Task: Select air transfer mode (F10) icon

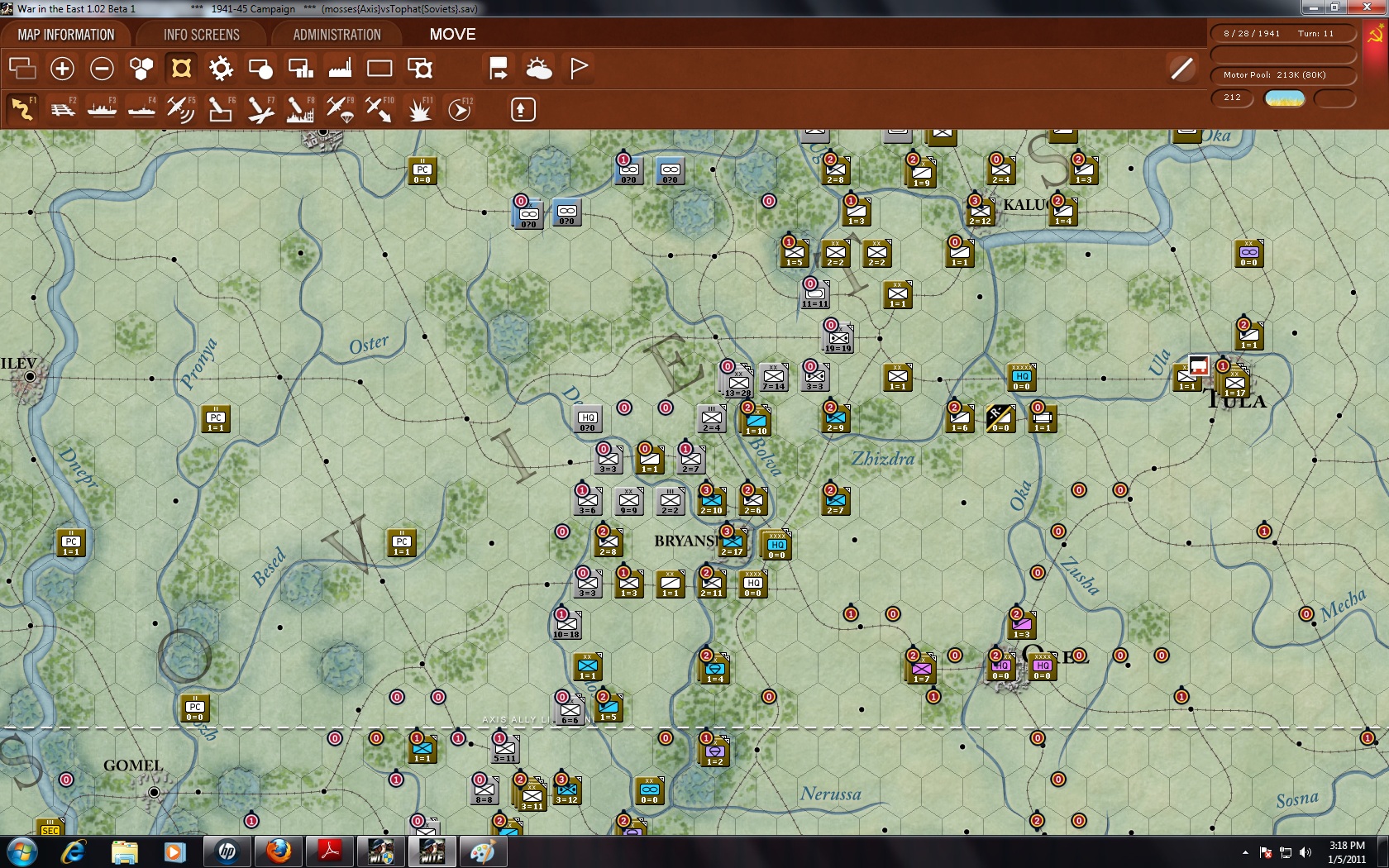Action: pos(379,109)
